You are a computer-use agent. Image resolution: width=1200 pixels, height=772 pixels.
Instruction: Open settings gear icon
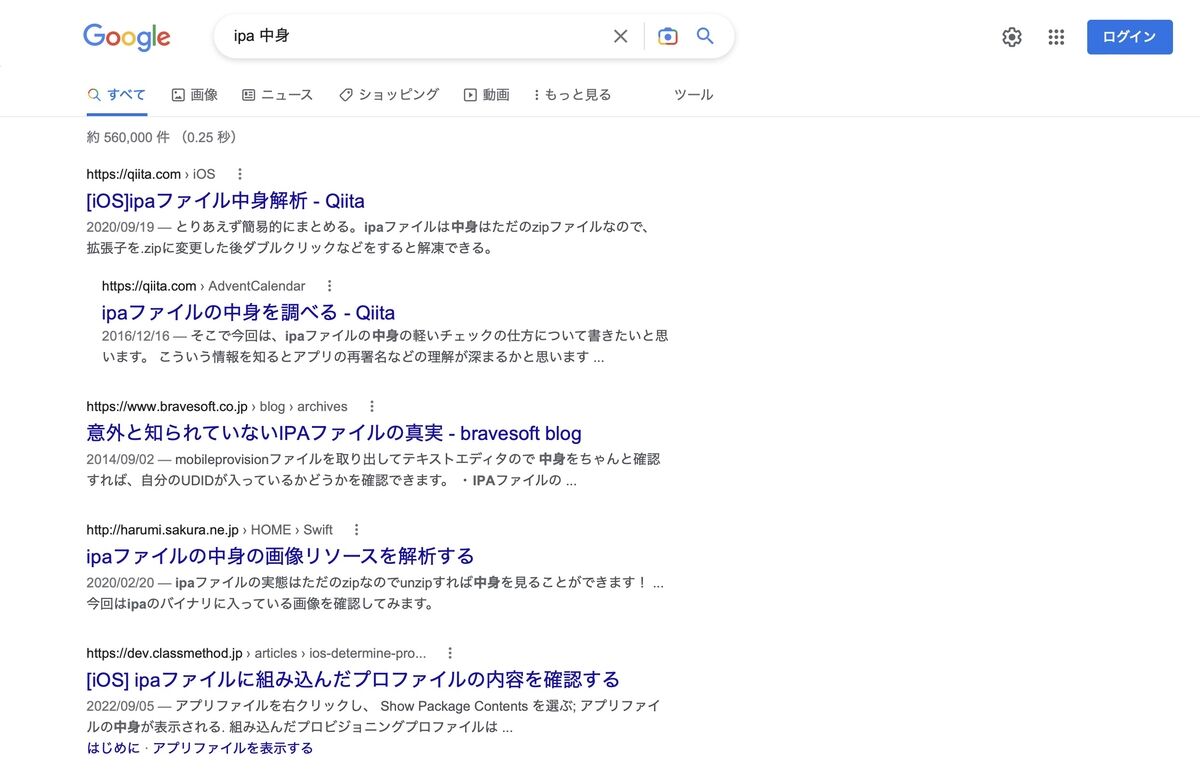point(1012,37)
